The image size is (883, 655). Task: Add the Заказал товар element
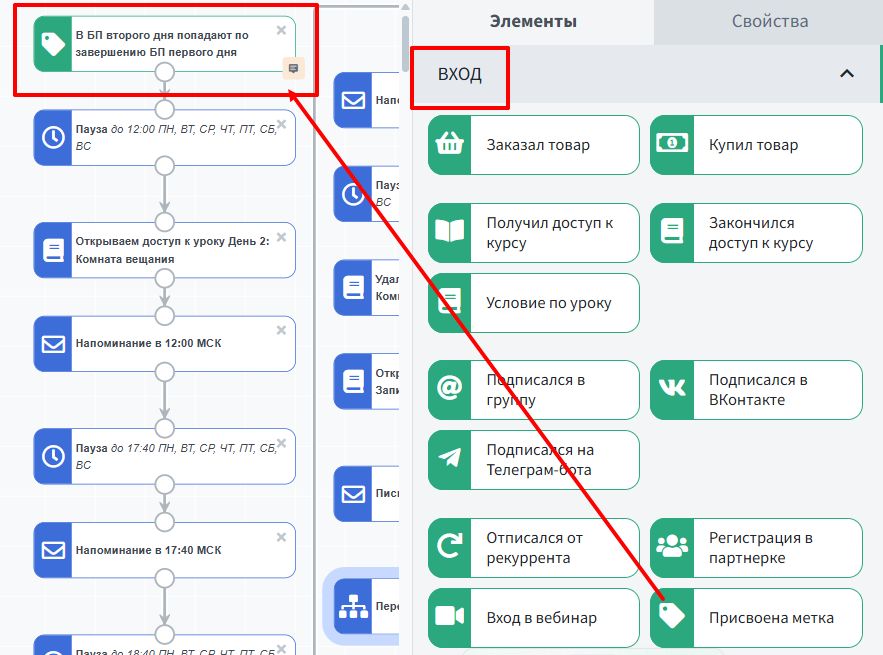[533, 145]
